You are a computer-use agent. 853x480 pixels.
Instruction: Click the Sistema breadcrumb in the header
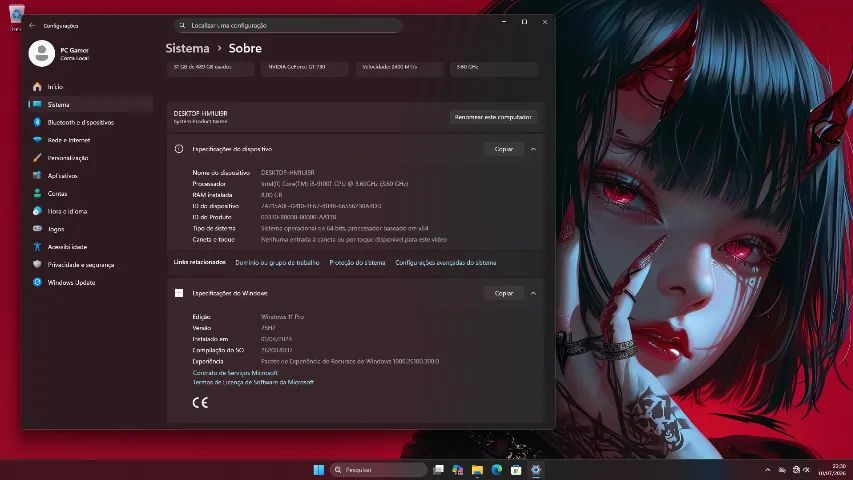(x=187, y=48)
